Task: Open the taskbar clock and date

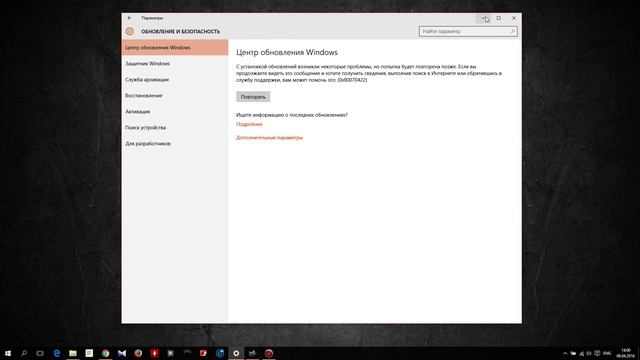Action: [626, 353]
